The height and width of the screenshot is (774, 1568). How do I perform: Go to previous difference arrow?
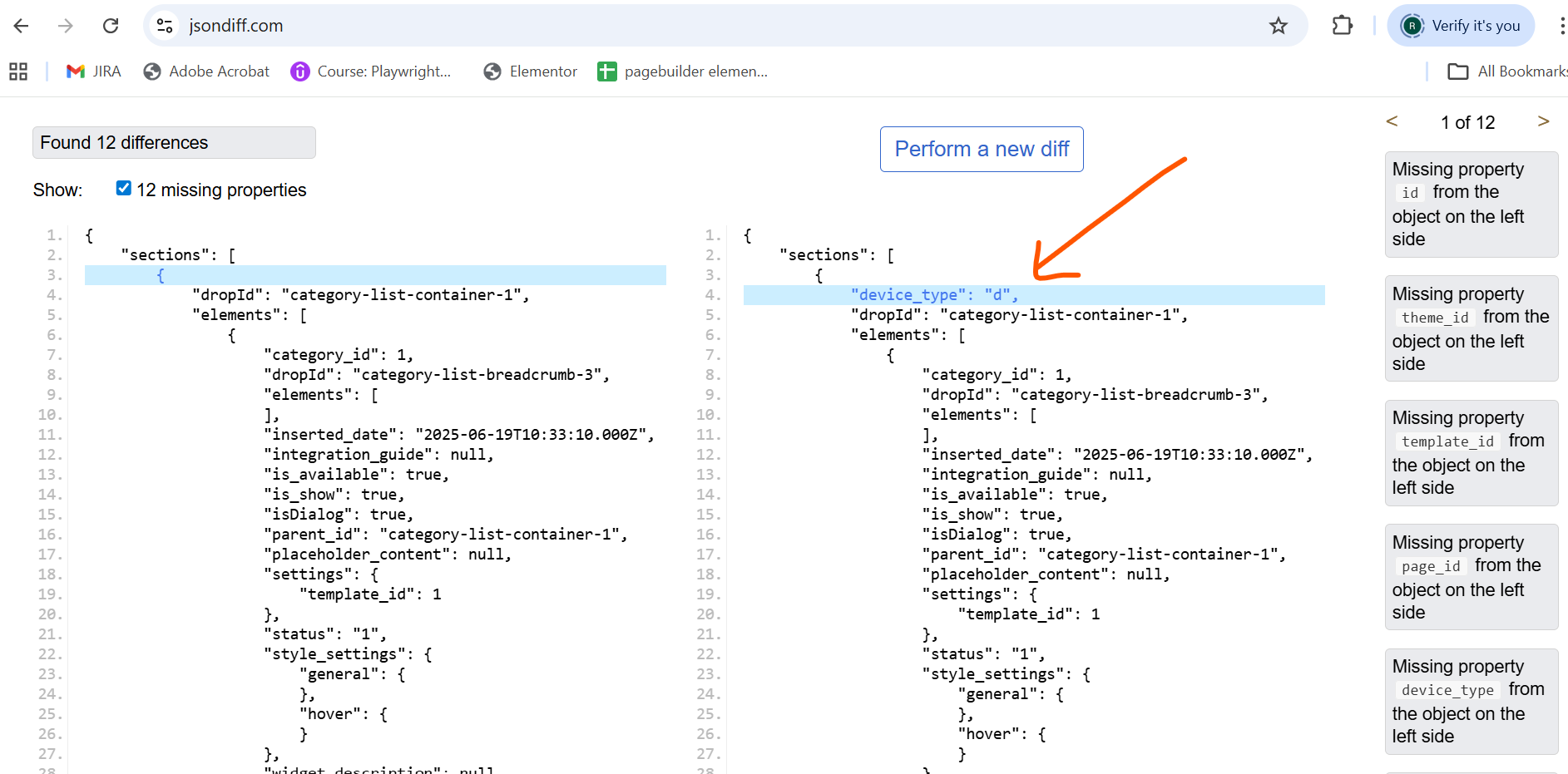[1392, 121]
